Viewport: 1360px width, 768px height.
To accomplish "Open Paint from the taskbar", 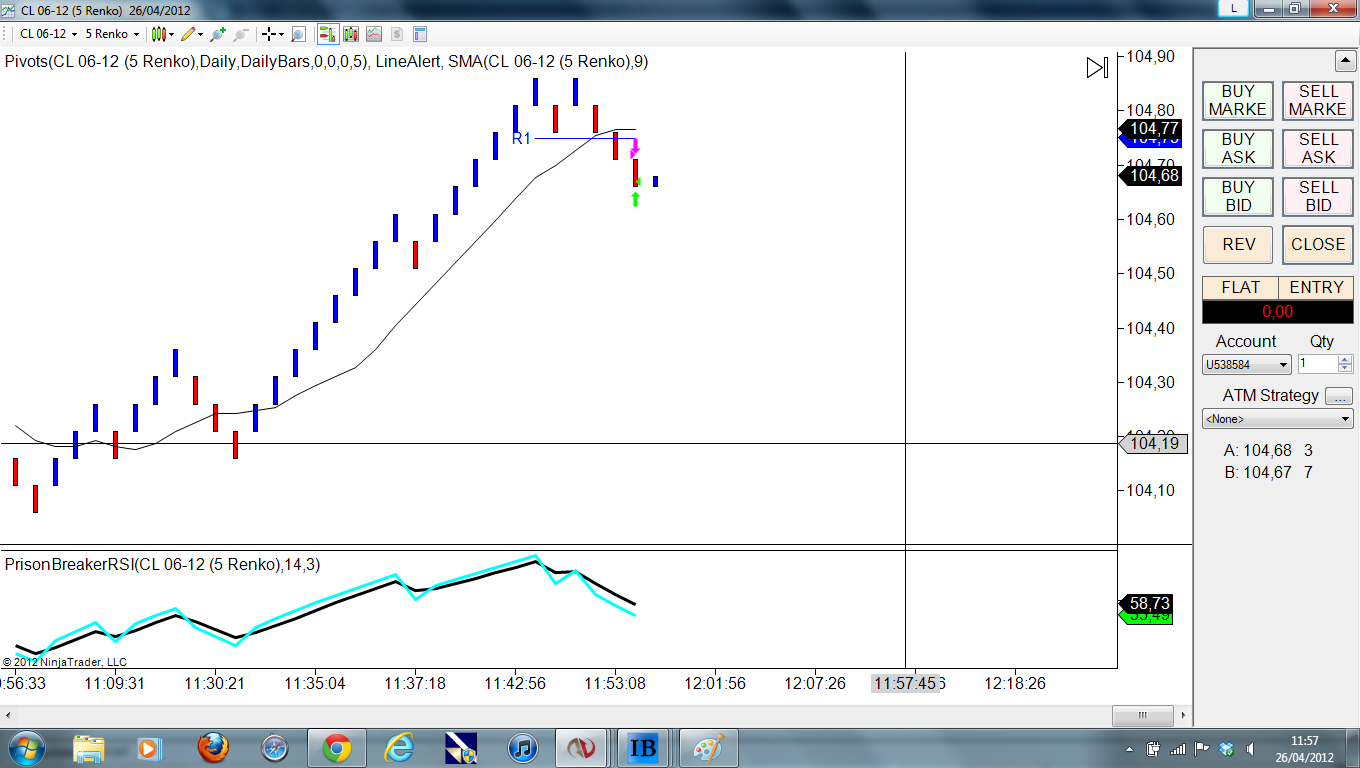I will point(708,748).
